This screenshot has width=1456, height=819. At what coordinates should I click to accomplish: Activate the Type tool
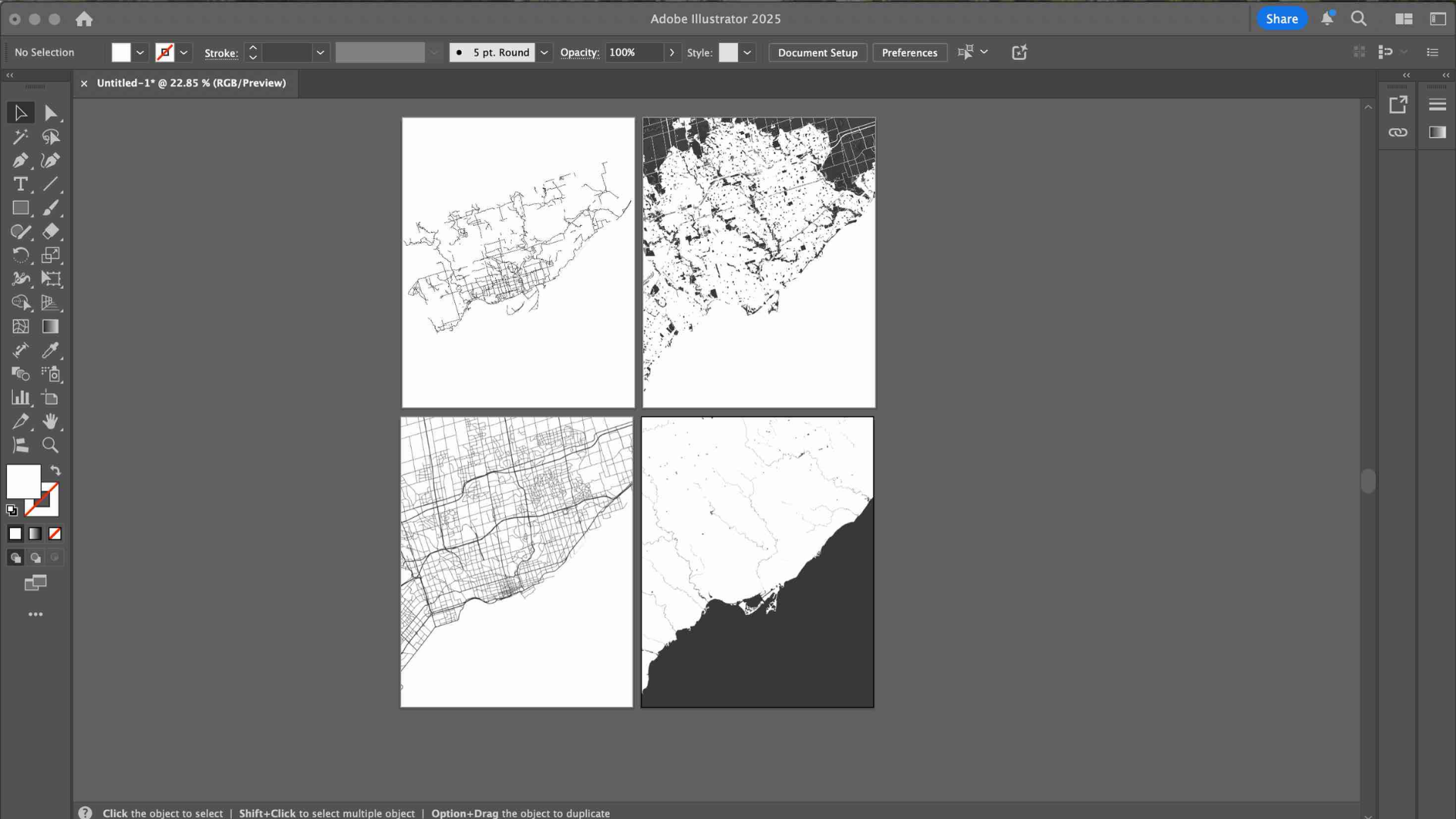20,184
